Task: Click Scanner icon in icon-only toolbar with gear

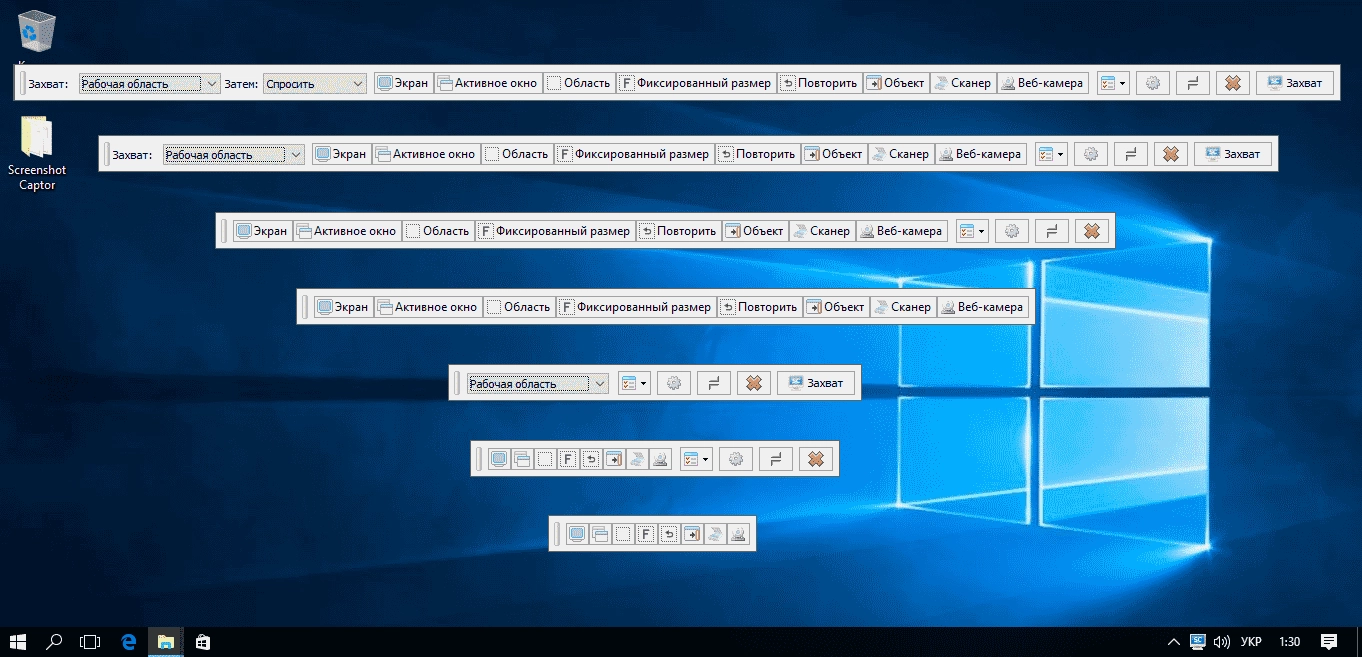Action: click(637, 459)
